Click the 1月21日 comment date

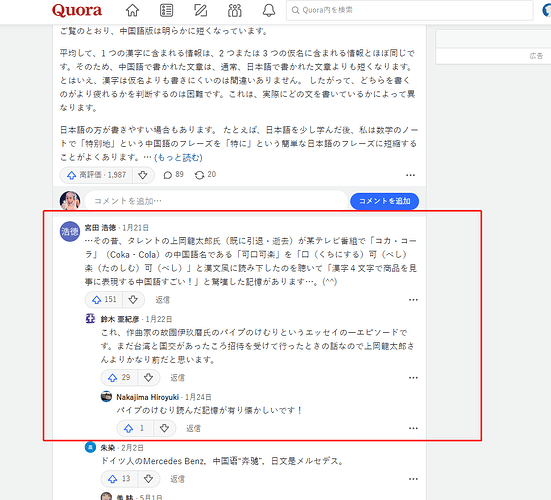coord(135,228)
